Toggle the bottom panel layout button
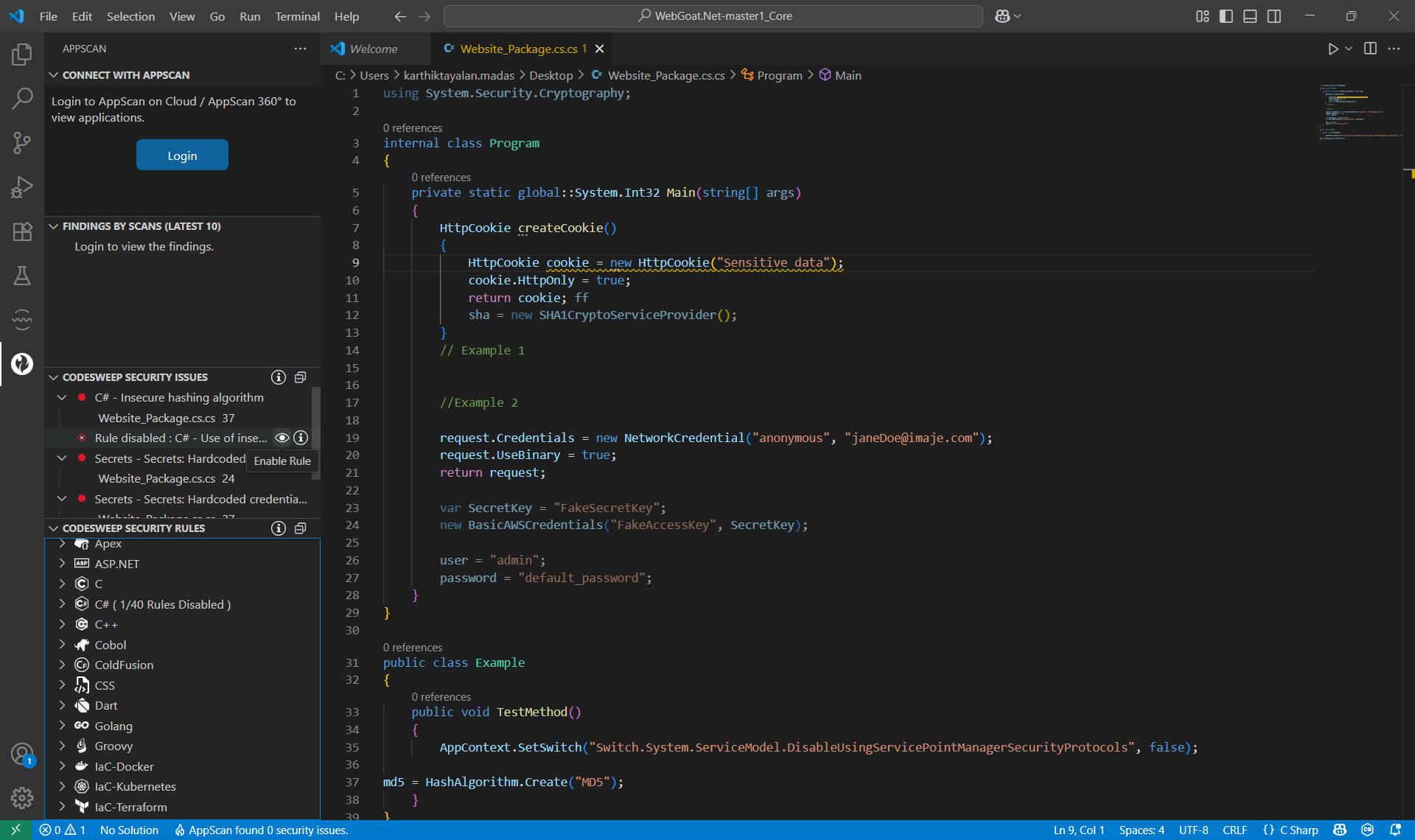Screen dimensions: 1415x840 point(1250,16)
